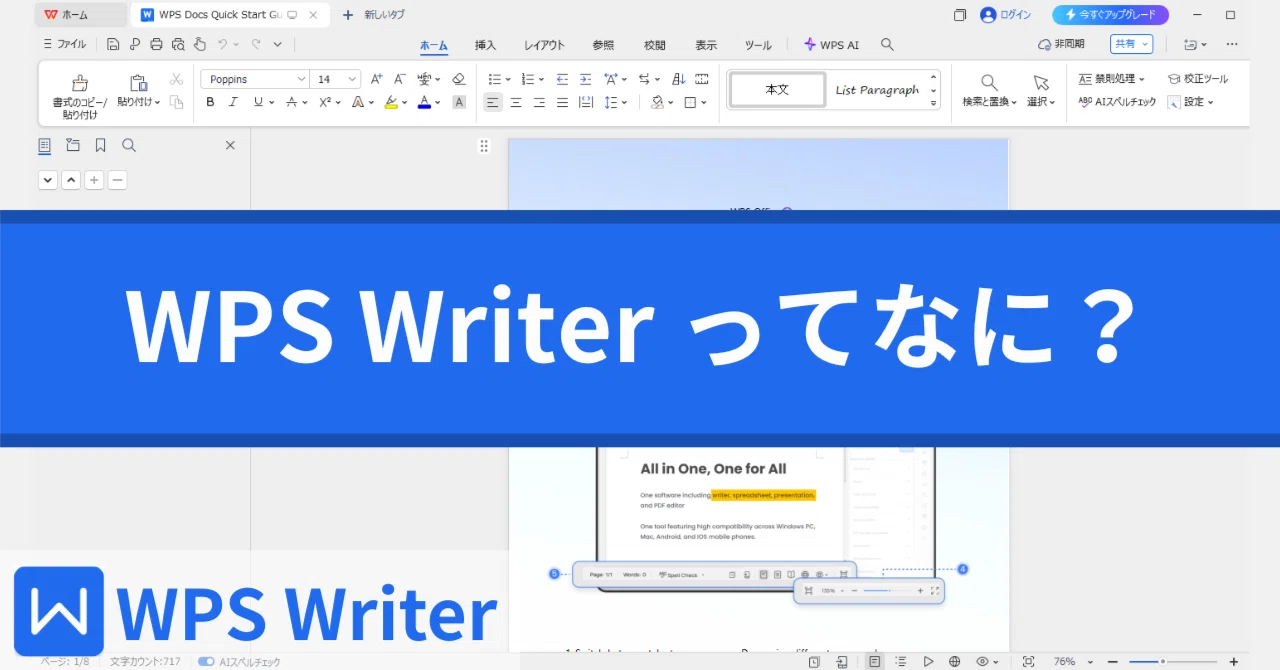The height and width of the screenshot is (670, 1280).
Task: Click the ribbon search magnifier icon
Action: tap(887, 45)
